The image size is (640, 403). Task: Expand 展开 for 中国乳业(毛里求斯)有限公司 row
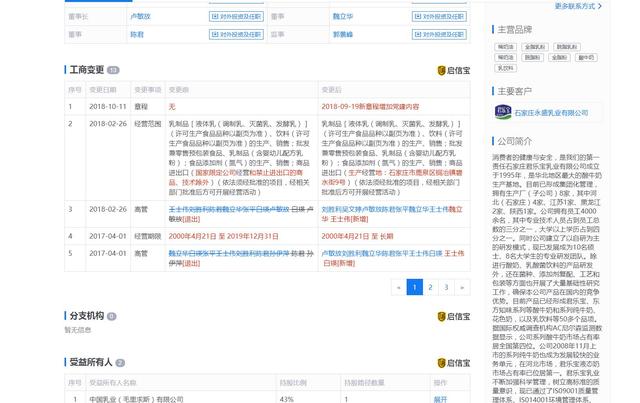click(440, 399)
